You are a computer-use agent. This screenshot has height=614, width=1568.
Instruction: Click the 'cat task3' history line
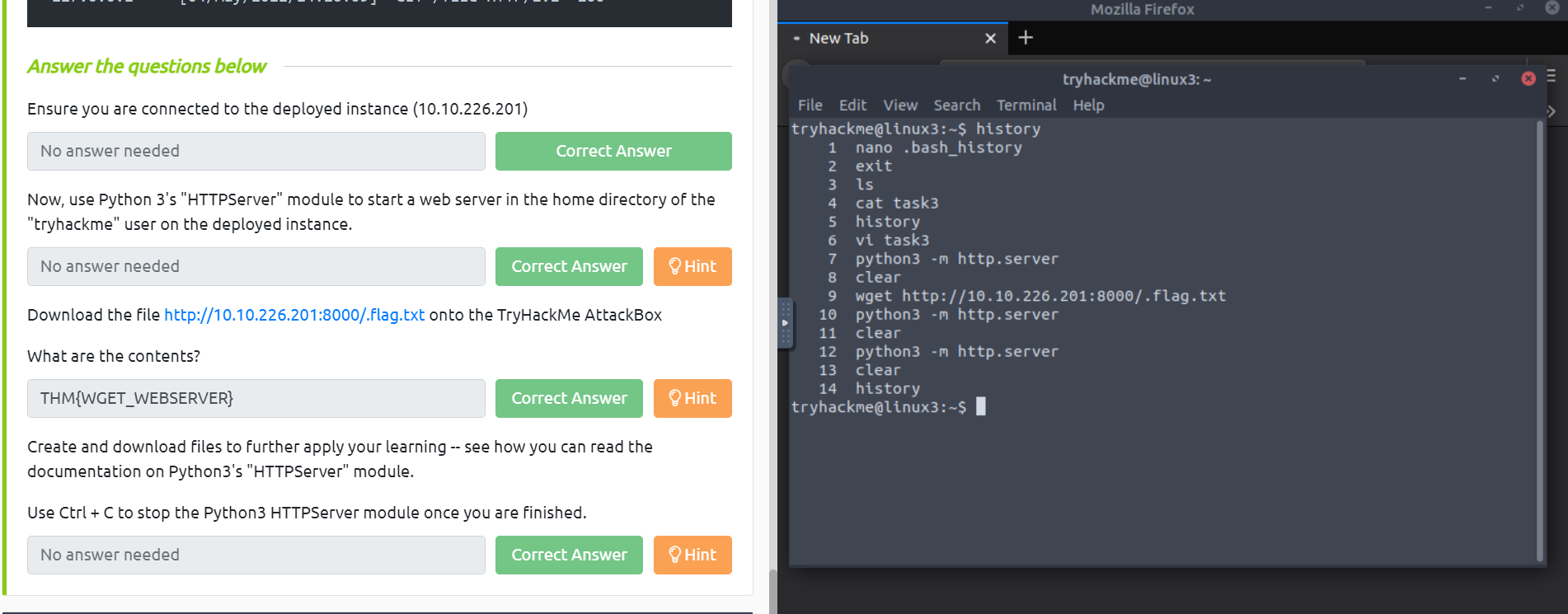(x=897, y=203)
